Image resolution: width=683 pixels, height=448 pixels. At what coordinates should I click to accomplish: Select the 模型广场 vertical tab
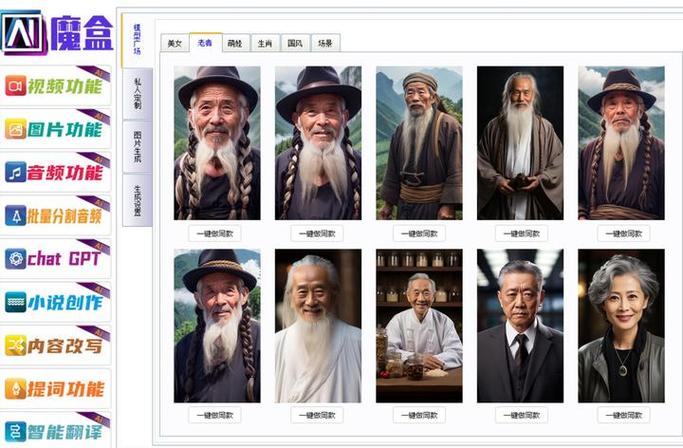pos(137,40)
